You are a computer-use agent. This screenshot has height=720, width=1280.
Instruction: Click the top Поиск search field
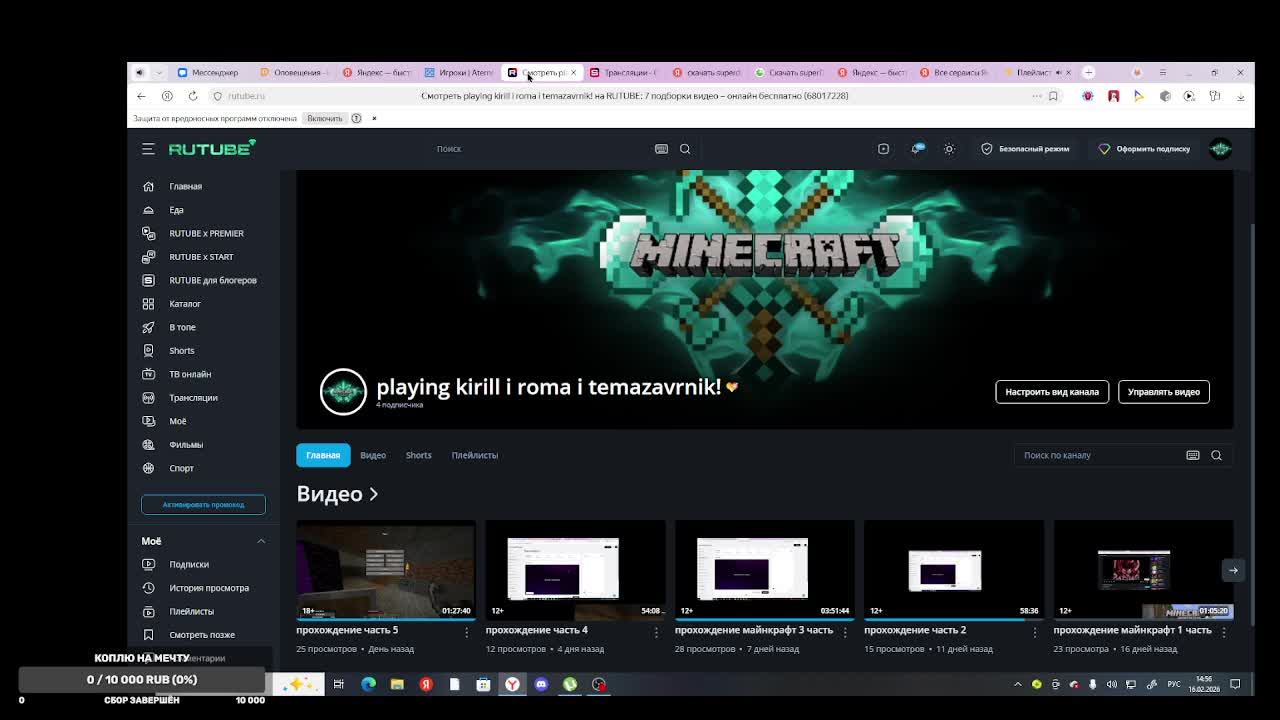coord(540,149)
